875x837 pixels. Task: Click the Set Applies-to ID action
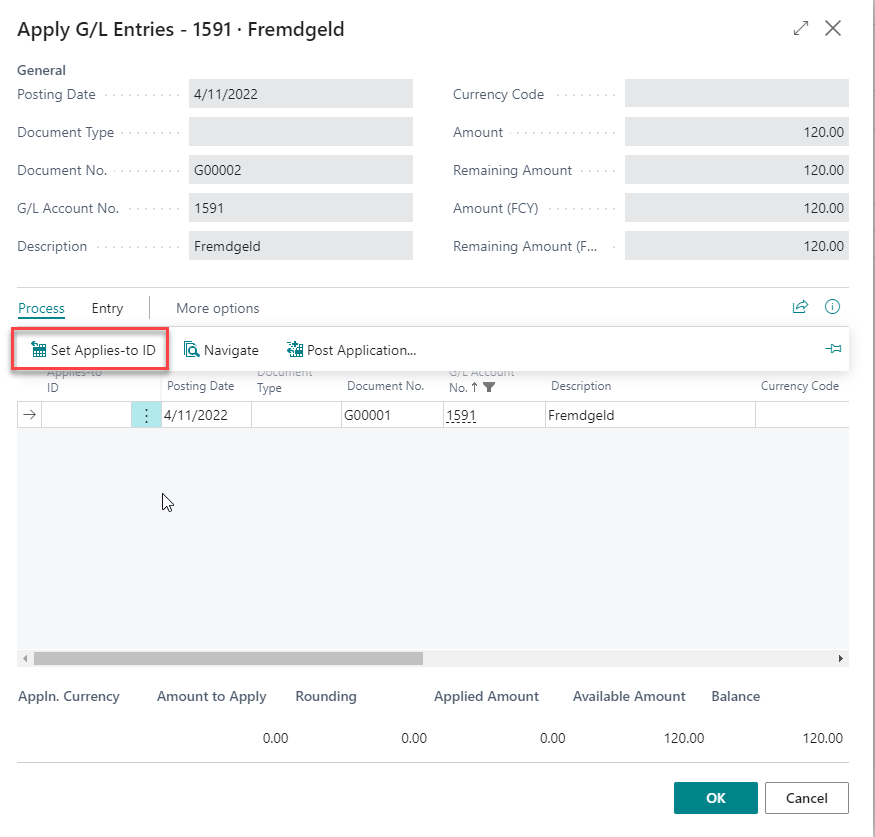[x=93, y=350]
